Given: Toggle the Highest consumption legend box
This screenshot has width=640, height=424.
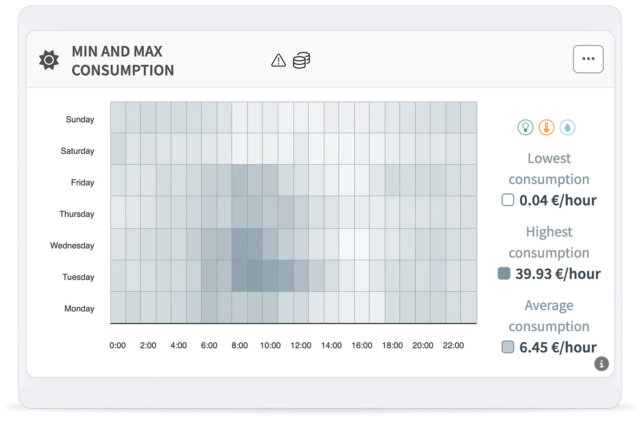Looking at the screenshot, I should tap(505, 273).
